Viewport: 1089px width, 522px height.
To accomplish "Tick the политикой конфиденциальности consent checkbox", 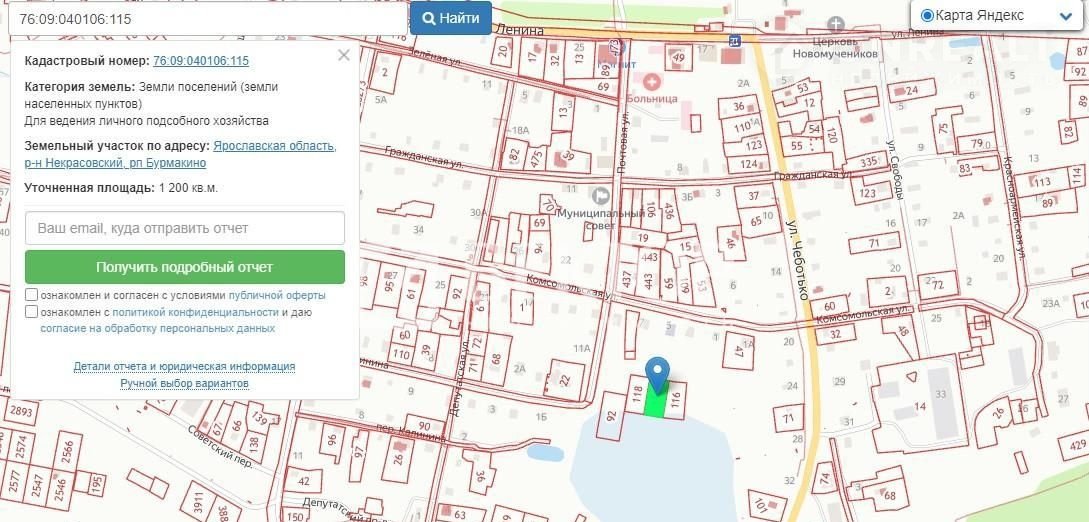I will [x=32, y=312].
